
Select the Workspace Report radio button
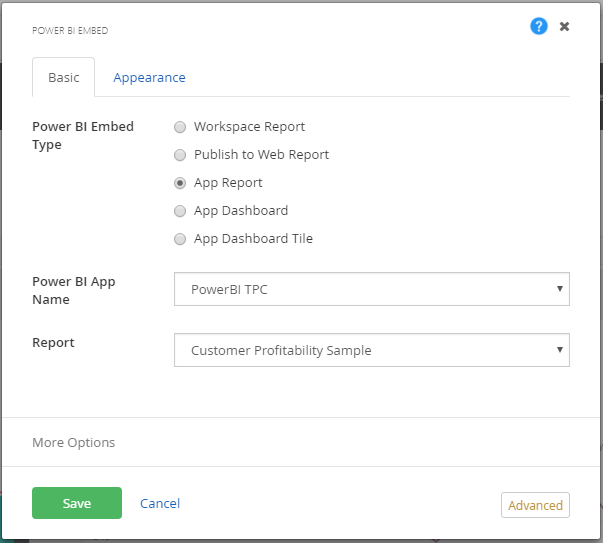tap(180, 127)
